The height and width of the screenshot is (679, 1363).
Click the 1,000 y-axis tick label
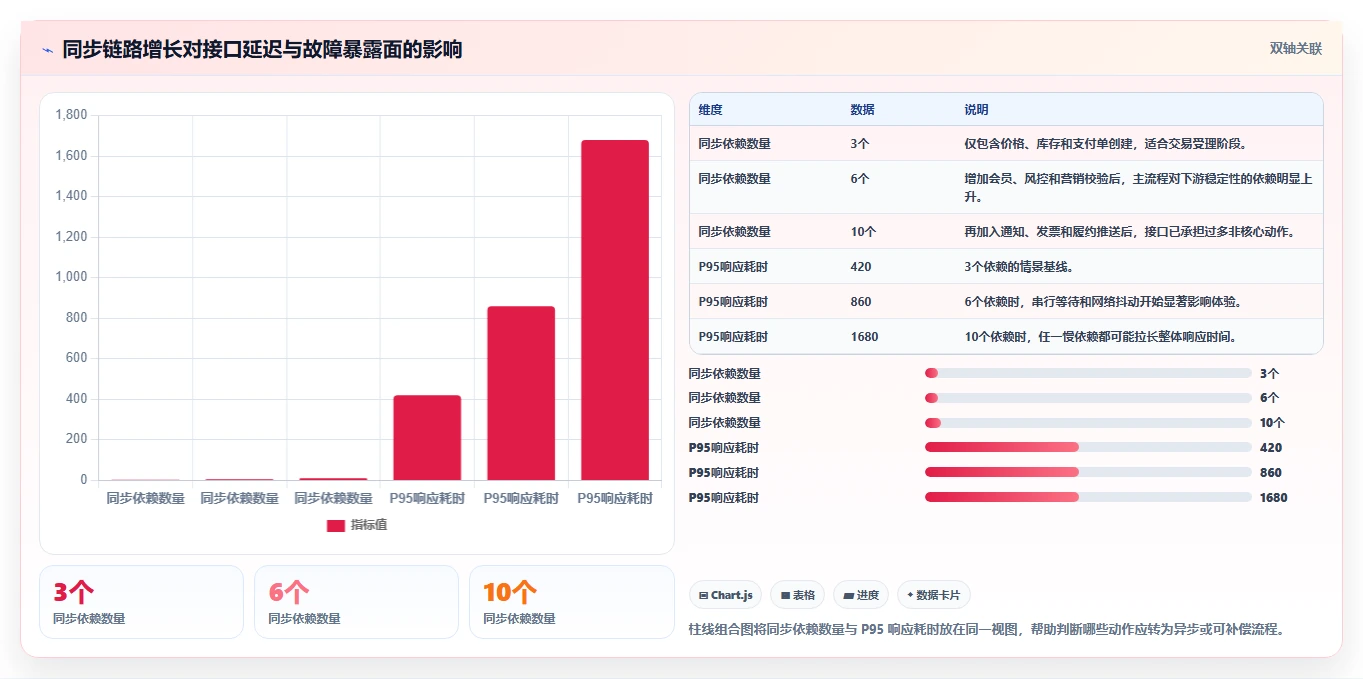tap(71, 277)
